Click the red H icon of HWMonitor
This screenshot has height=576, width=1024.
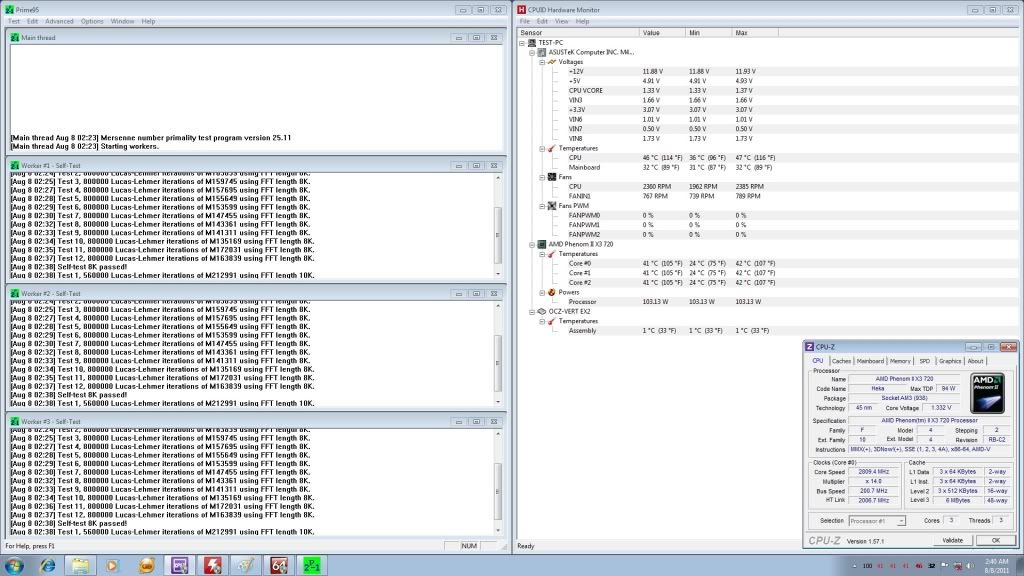pos(521,10)
